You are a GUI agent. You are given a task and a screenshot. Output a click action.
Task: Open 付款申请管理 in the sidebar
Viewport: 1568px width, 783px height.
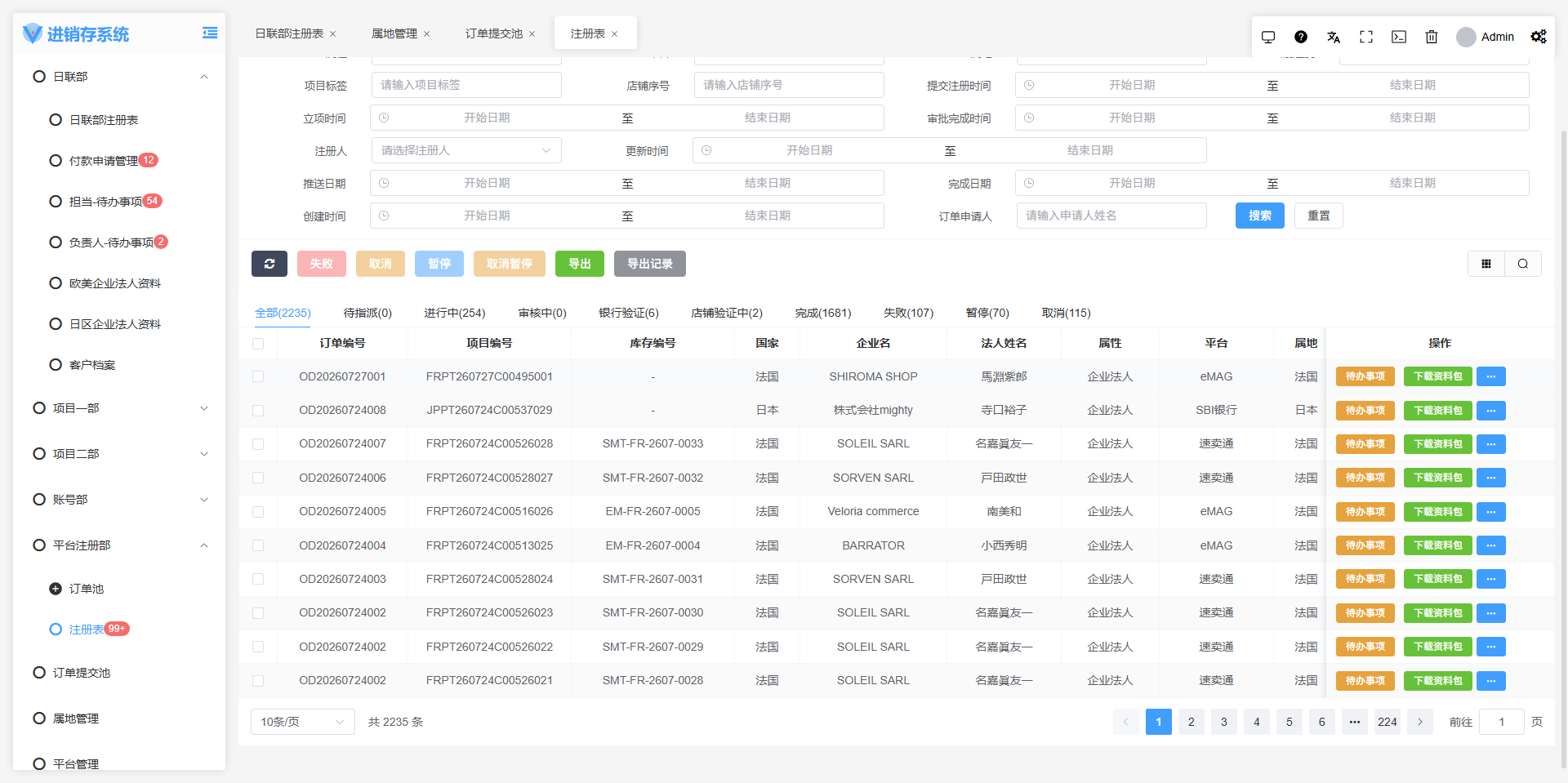[104, 161]
